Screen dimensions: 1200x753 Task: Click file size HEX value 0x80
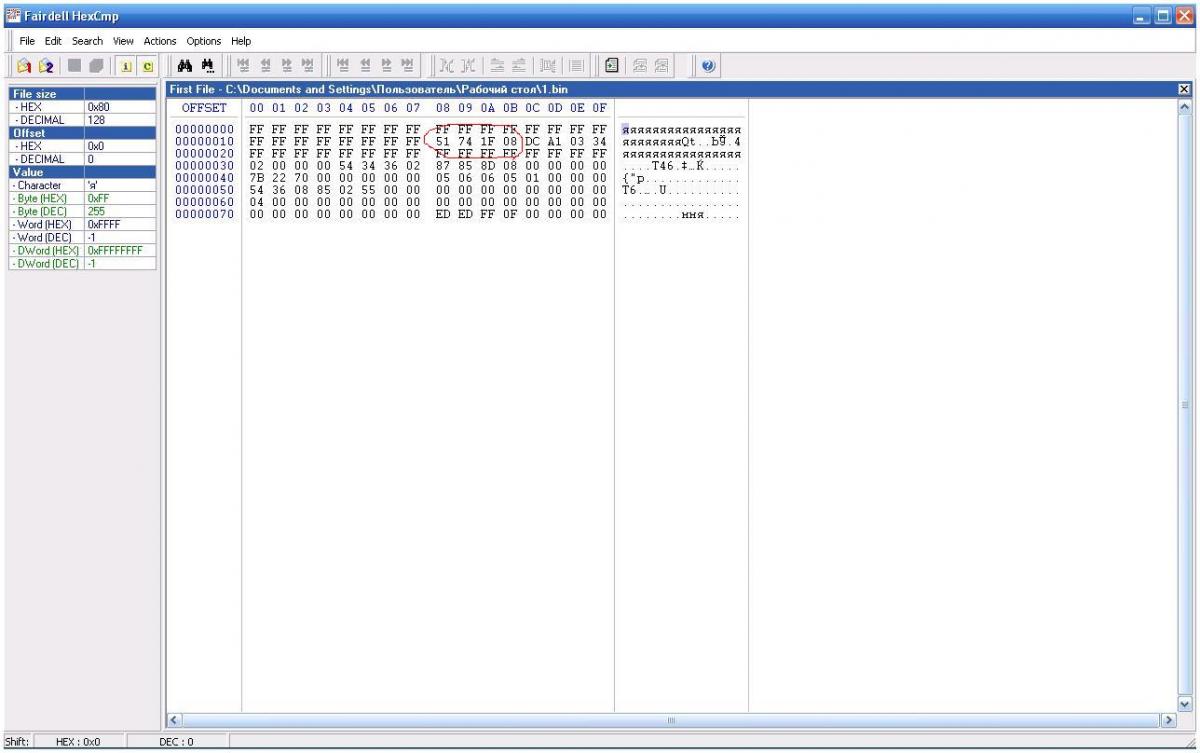(120, 106)
